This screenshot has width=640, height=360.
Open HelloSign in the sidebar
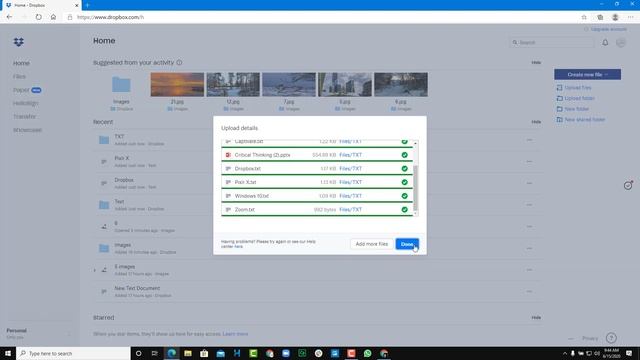pyautogui.click(x=25, y=104)
